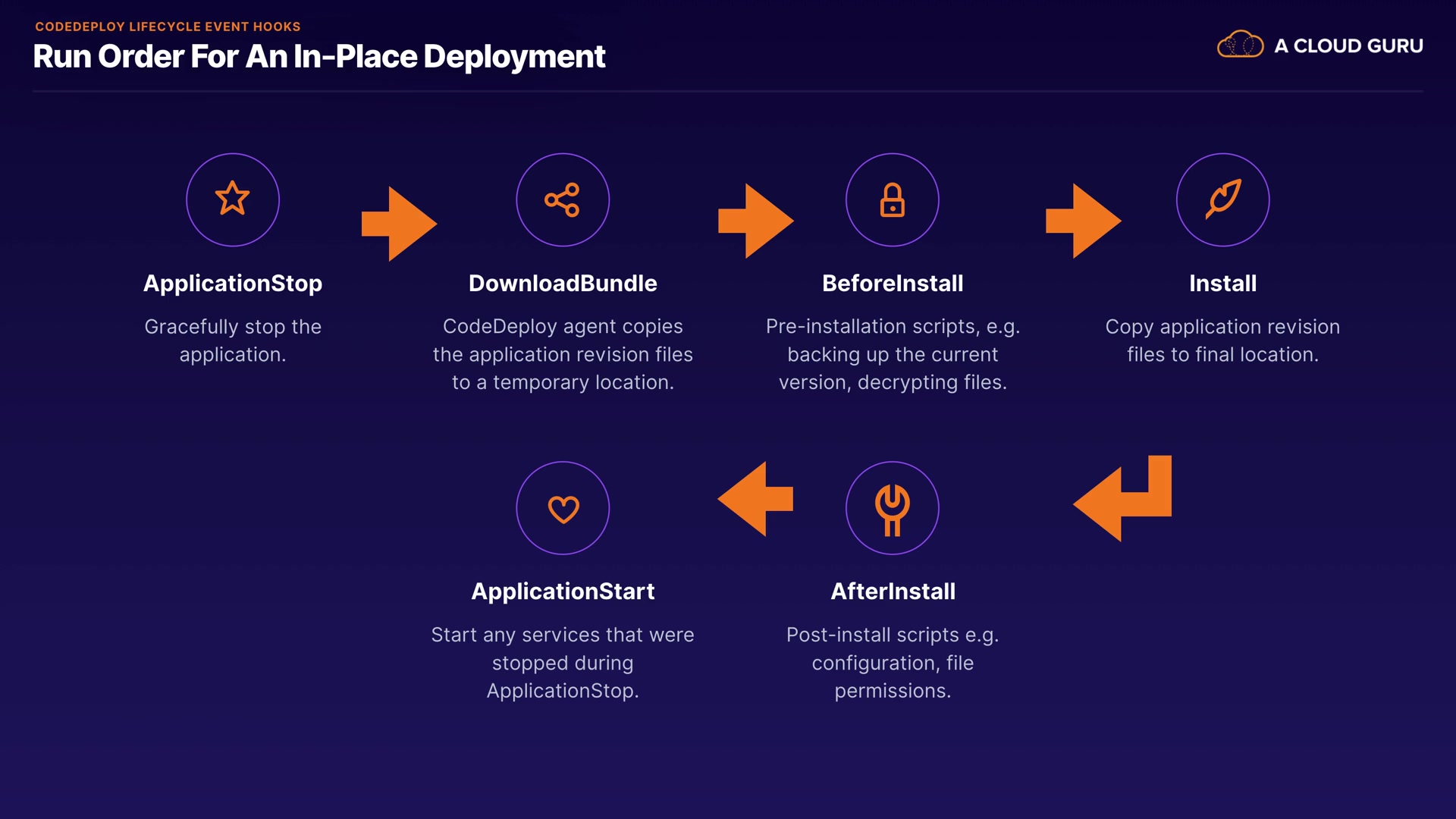Click arrow between DownloadBundle and BeforeInstall
Image resolution: width=1456 pixels, height=819 pixels.
[x=756, y=221]
